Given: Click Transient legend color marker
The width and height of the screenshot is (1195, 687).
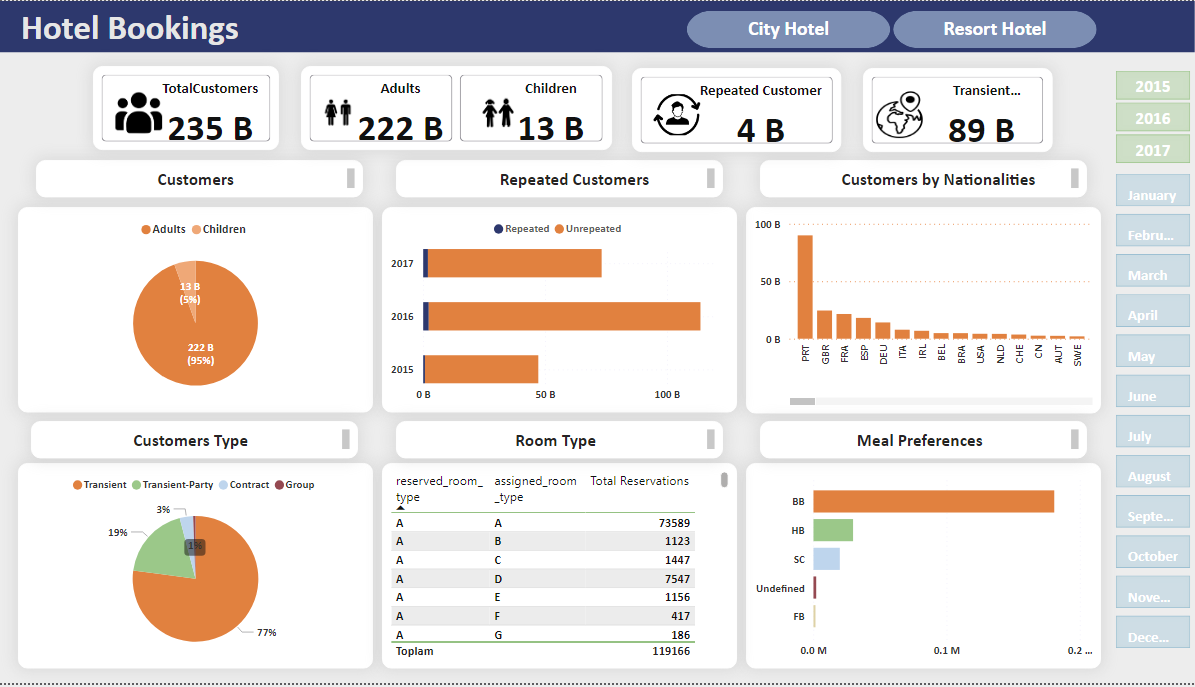Looking at the screenshot, I should [77, 485].
